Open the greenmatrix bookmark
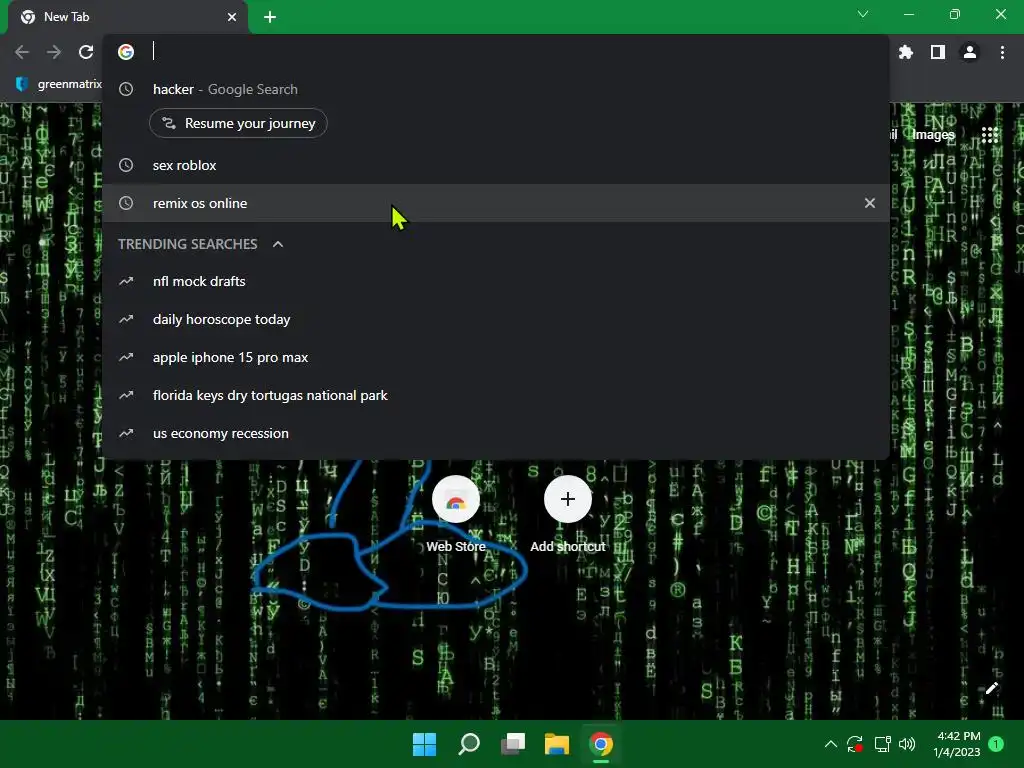The height and width of the screenshot is (768, 1024). [x=59, y=84]
